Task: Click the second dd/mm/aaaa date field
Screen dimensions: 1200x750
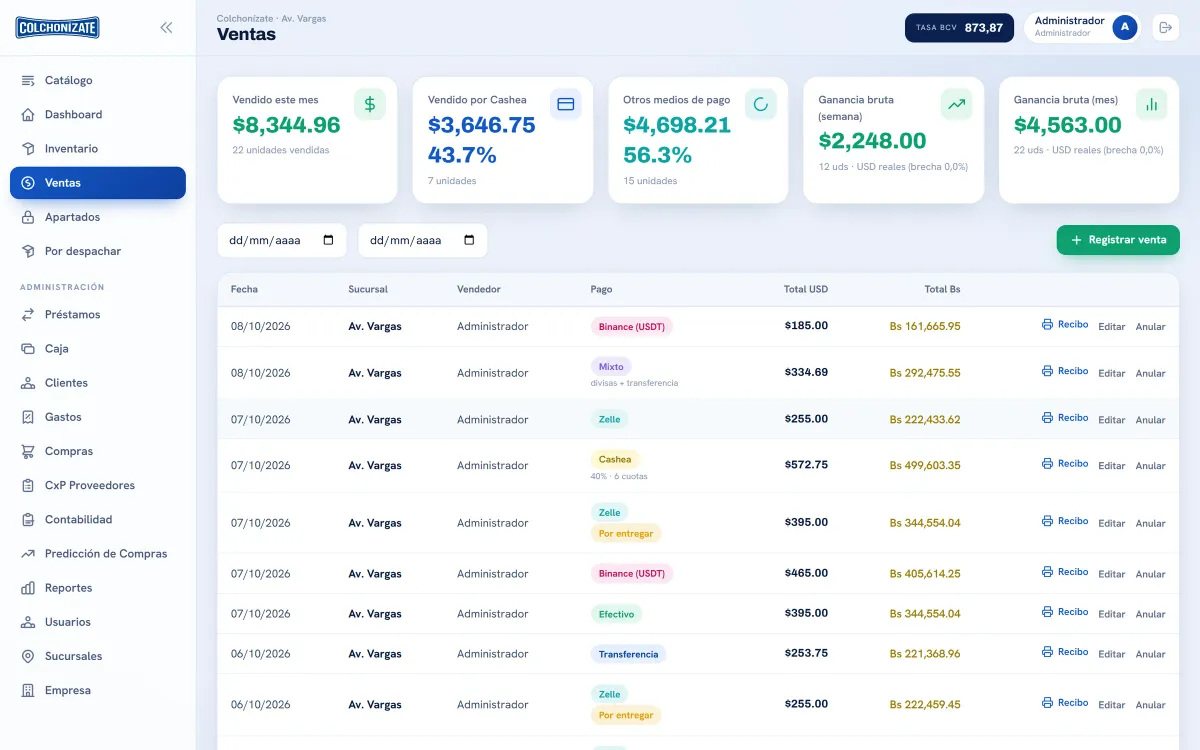Action: (423, 240)
